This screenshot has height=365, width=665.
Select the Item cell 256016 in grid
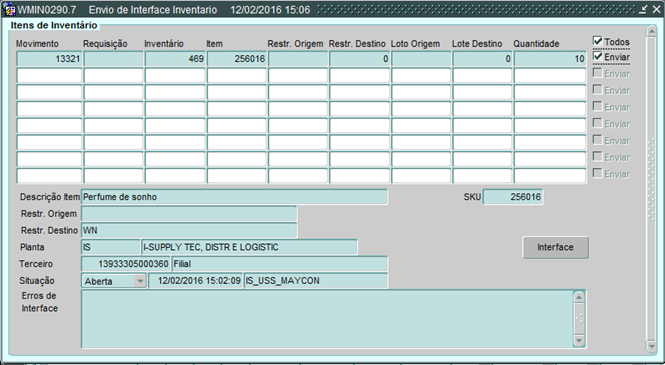[237, 59]
